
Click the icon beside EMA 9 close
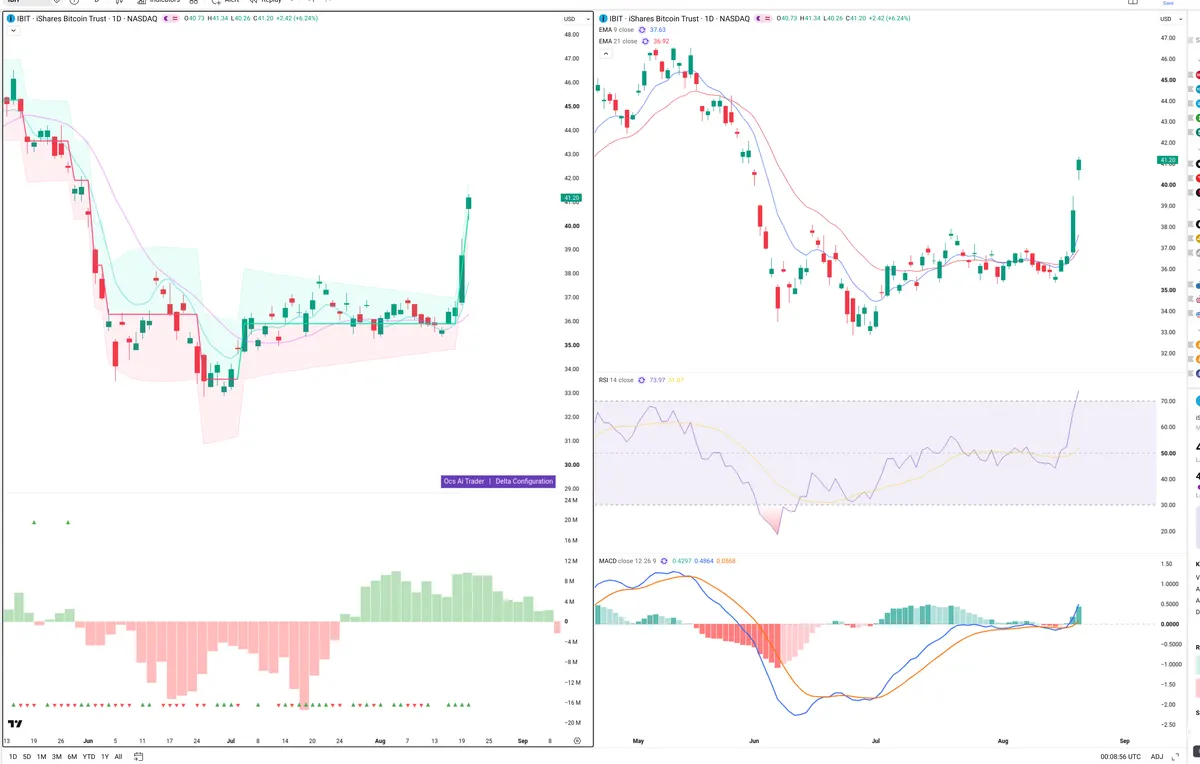pyautogui.click(x=644, y=30)
